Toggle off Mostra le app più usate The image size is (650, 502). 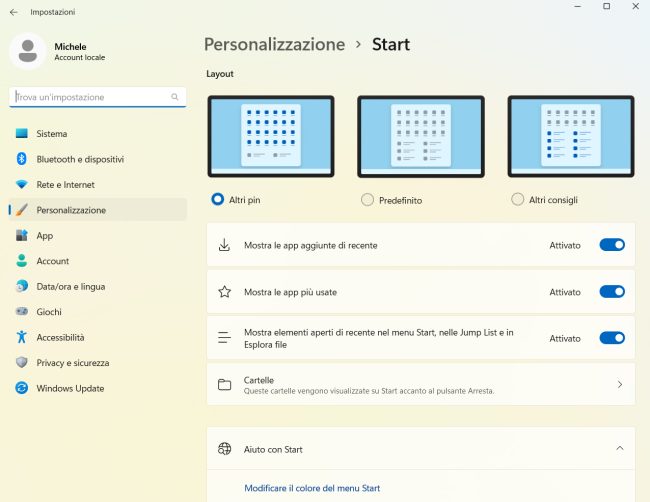(612, 292)
